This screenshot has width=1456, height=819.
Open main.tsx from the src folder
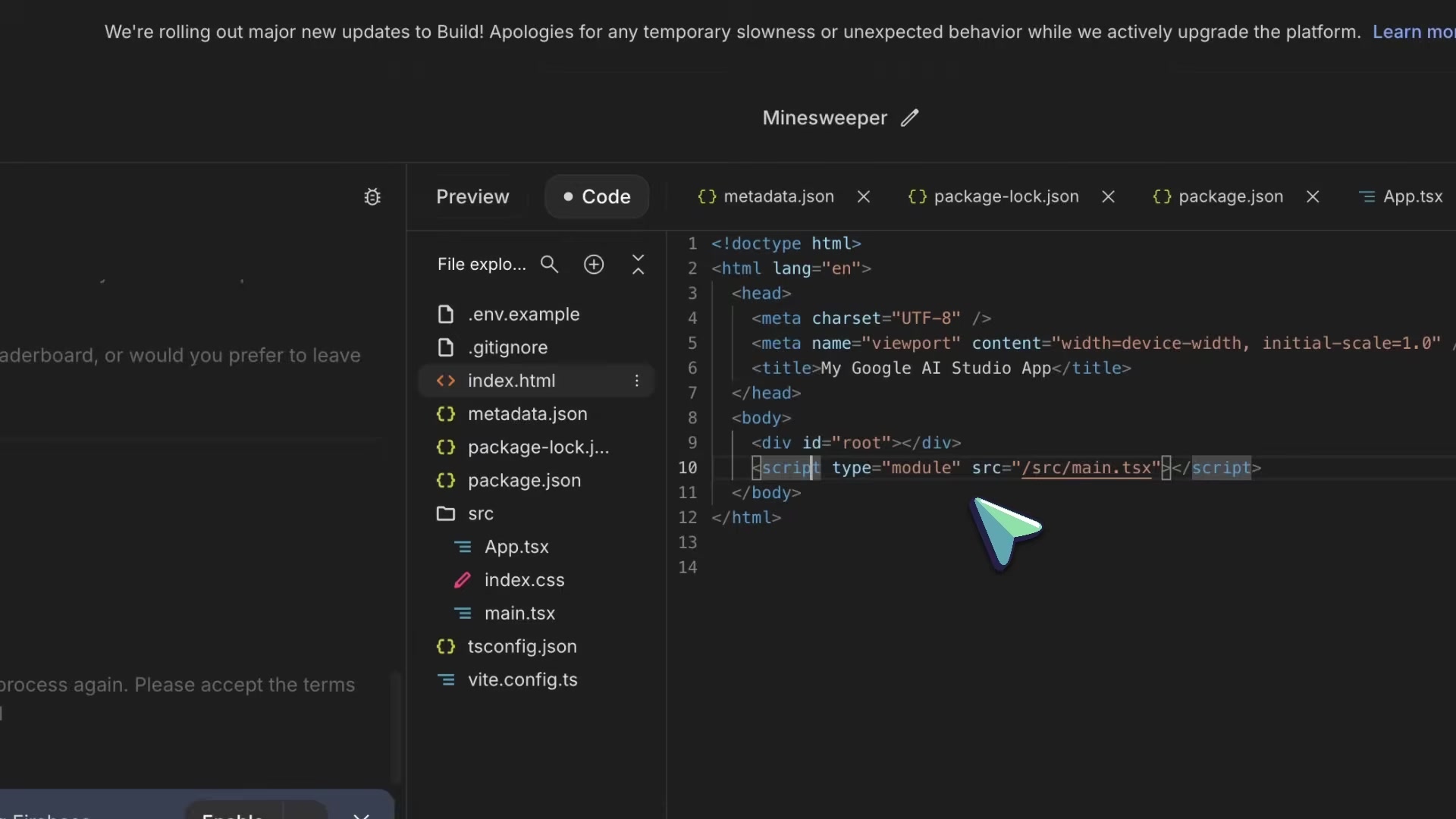coord(519,613)
